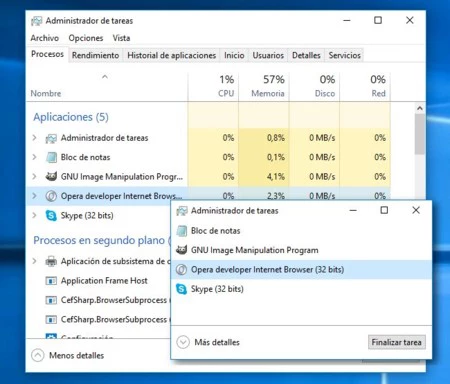
Task: Expand the Bloc de notas process group
Action: tap(34, 157)
